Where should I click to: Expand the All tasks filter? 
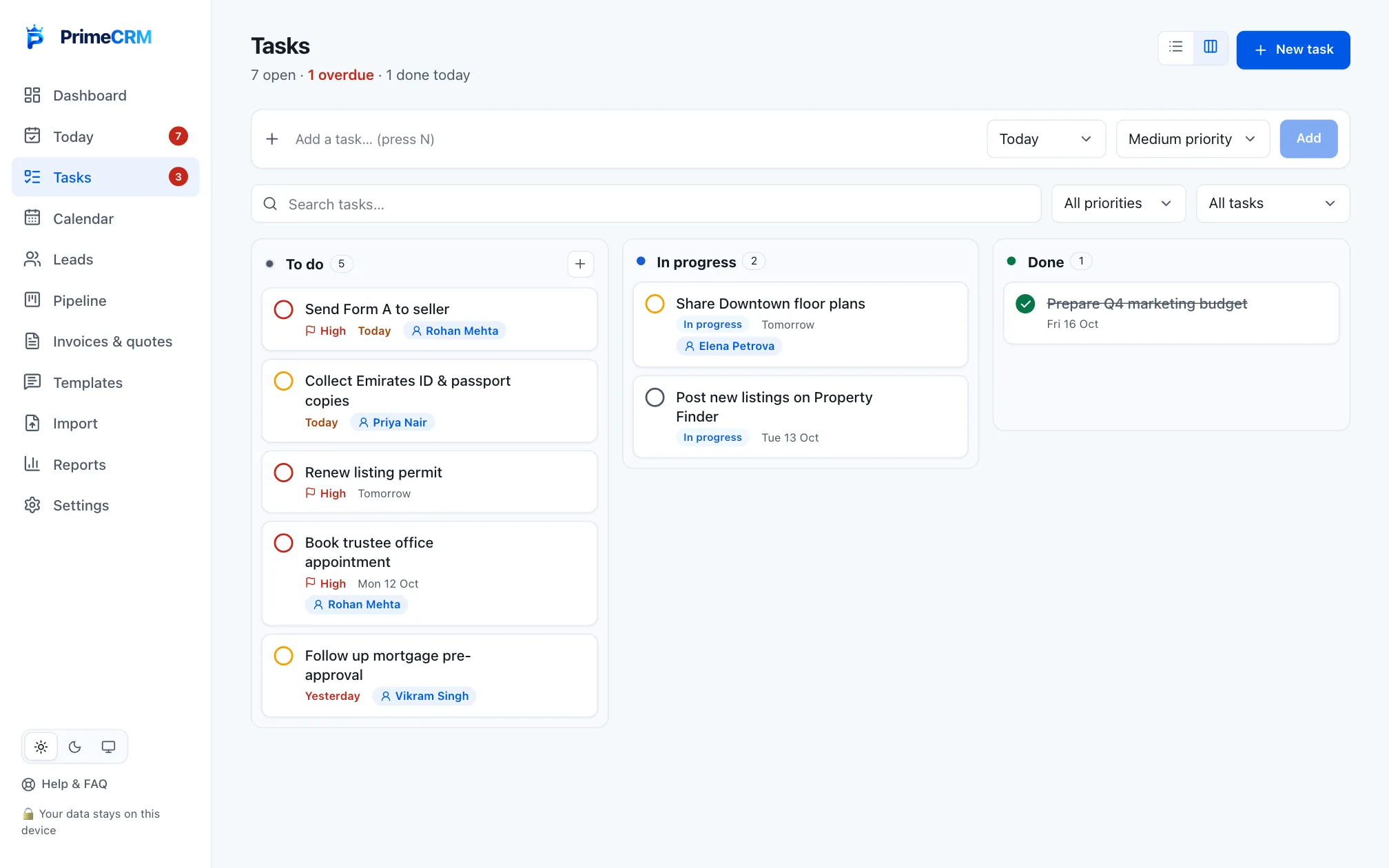(x=1273, y=203)
